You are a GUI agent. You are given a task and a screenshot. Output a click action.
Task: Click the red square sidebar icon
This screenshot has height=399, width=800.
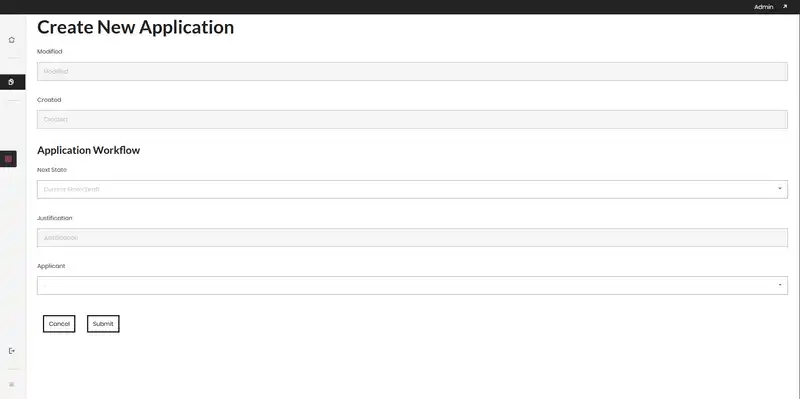8,159
